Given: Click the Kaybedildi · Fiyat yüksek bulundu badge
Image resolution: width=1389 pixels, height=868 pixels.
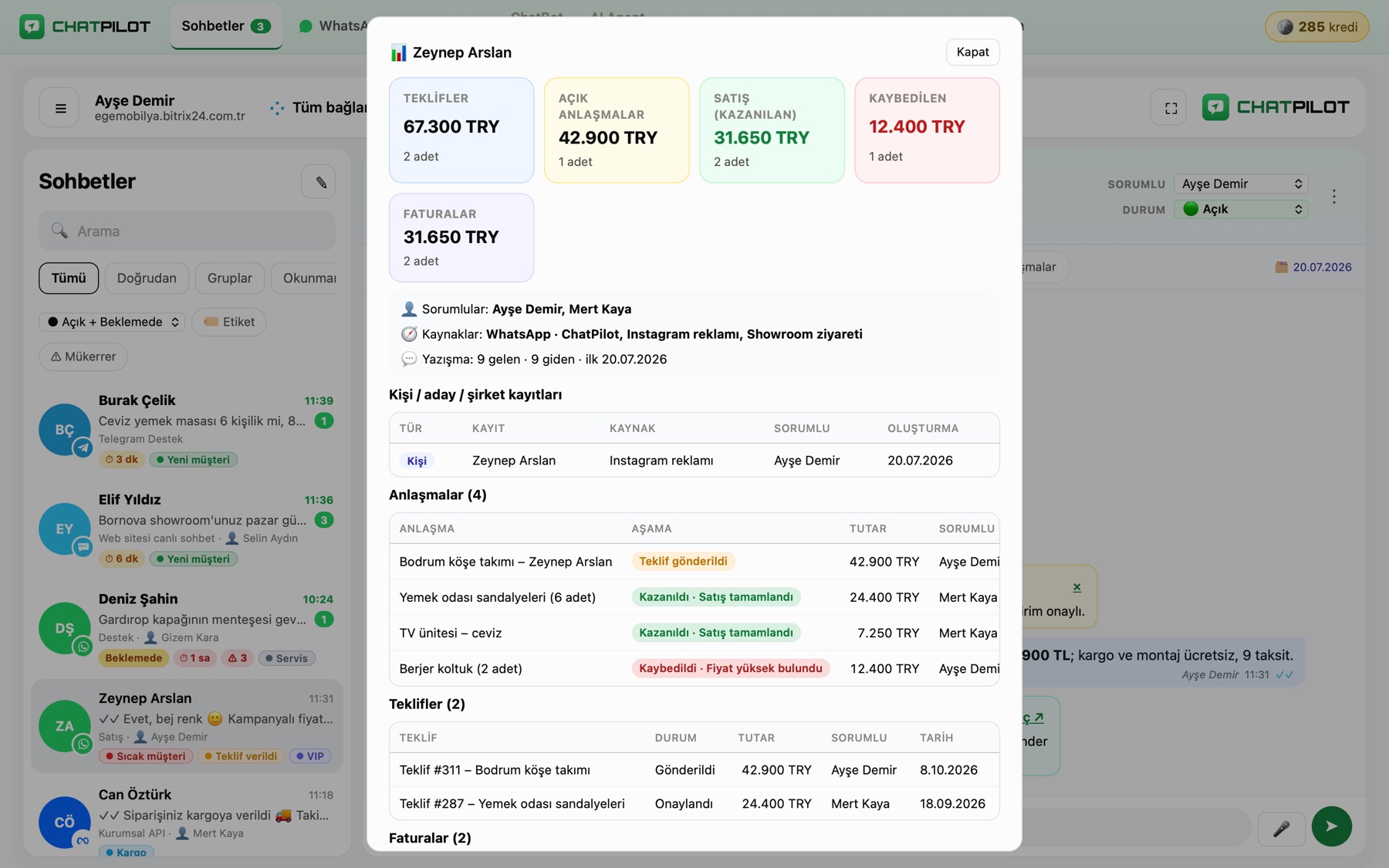Looking at the screenshot, I should point(730,668).
